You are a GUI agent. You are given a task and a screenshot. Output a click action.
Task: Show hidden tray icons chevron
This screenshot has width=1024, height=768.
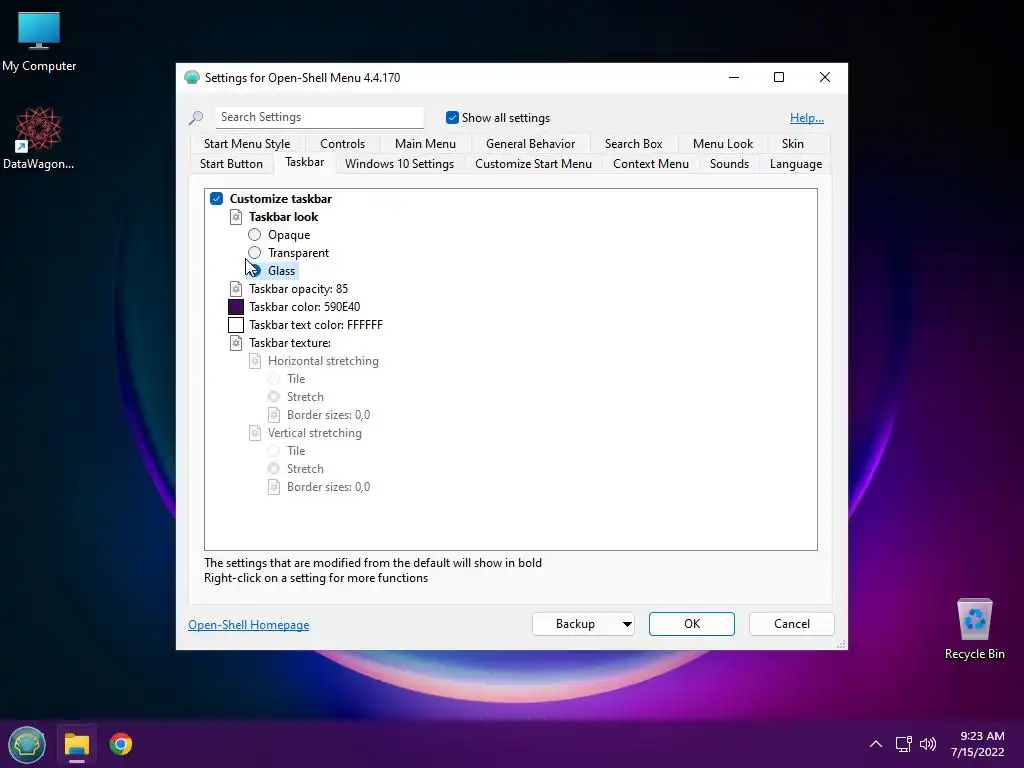(876, 744)
